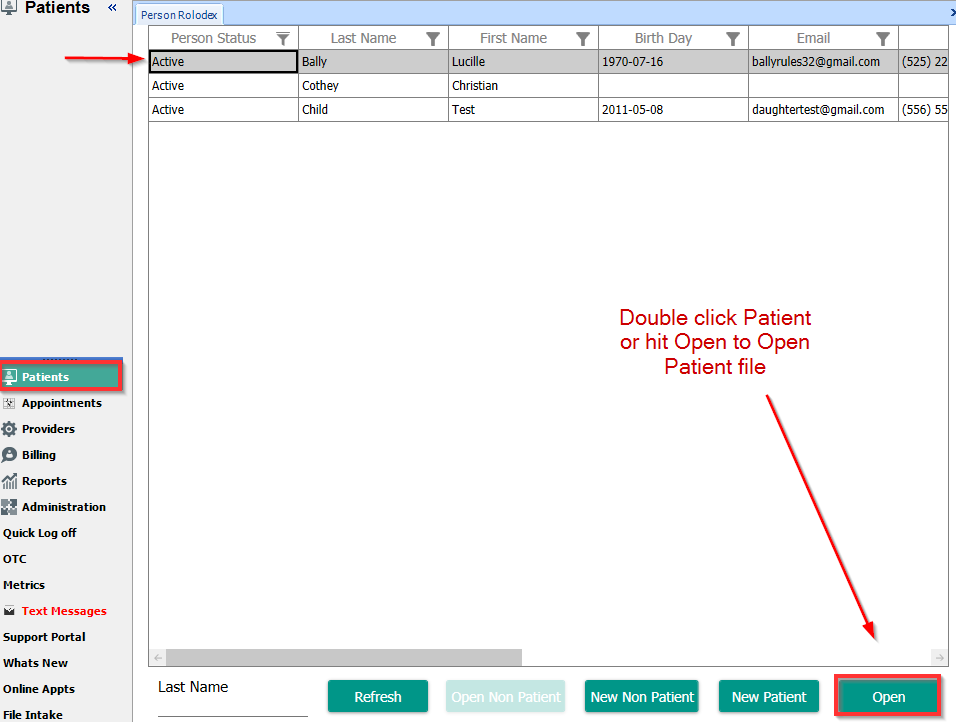This screenshot has height=722, width=956.
Task: Select the Test first name cell
Action: pos(523,110)
